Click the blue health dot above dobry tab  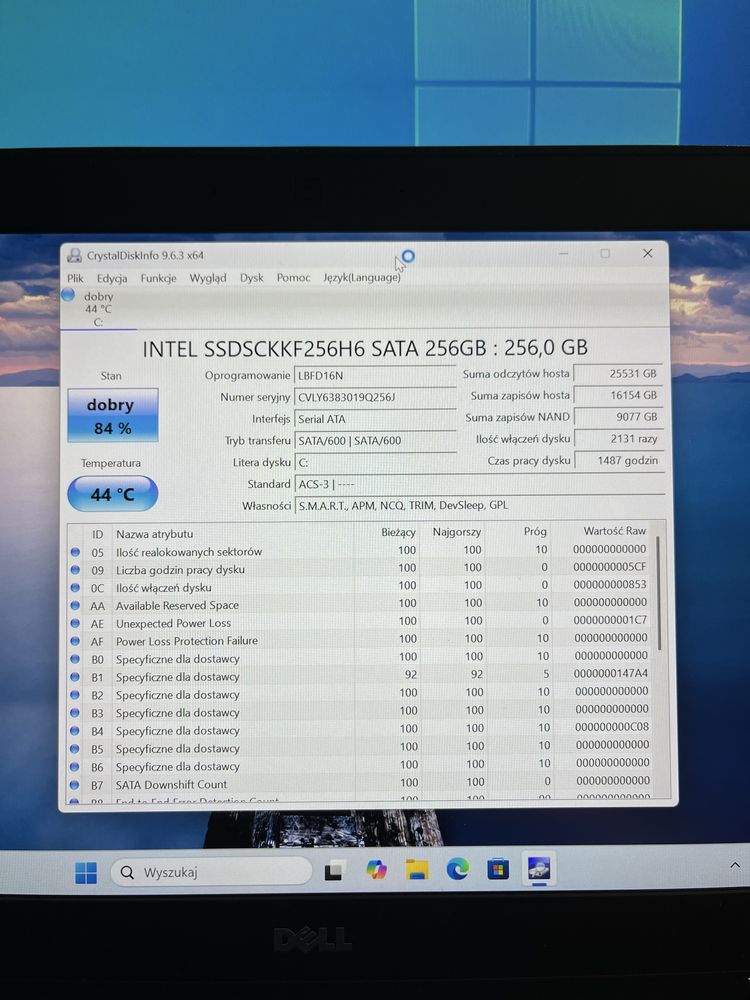pyautogui.click(x=68, y=295)
